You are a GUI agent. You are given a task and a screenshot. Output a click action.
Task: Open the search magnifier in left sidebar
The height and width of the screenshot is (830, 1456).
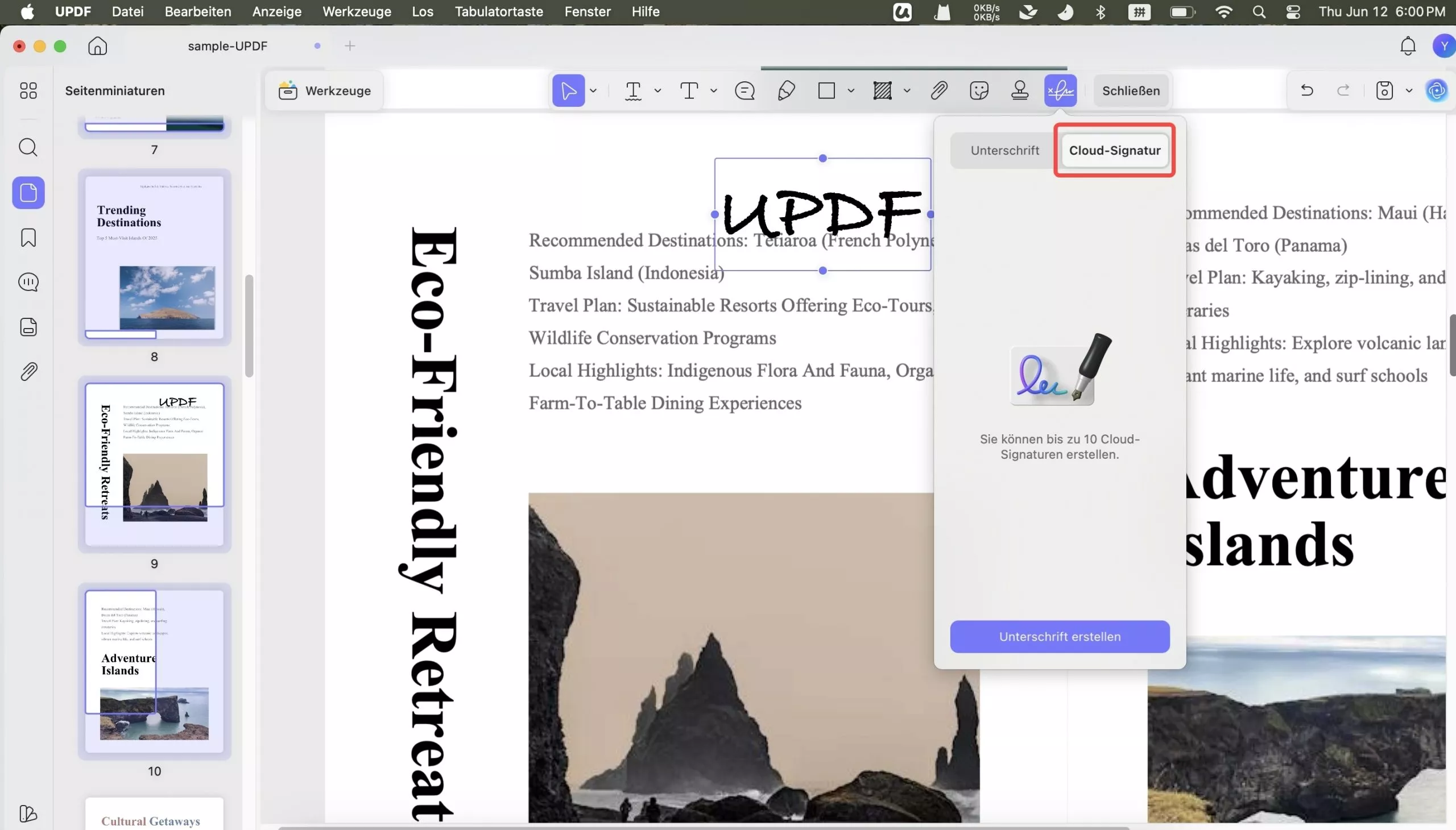tap(28, 147)
